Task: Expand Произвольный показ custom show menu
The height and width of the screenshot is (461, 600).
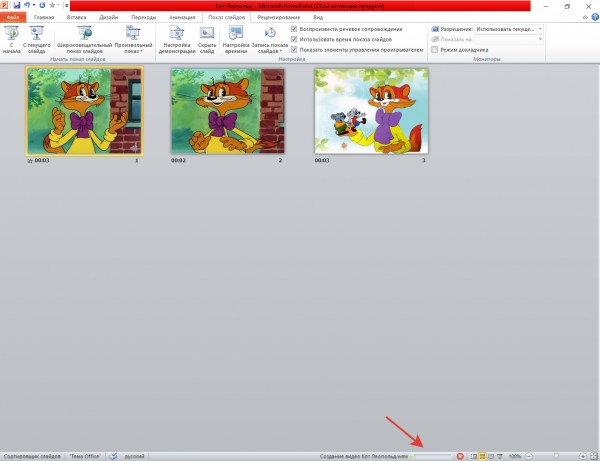Action: 133,39
